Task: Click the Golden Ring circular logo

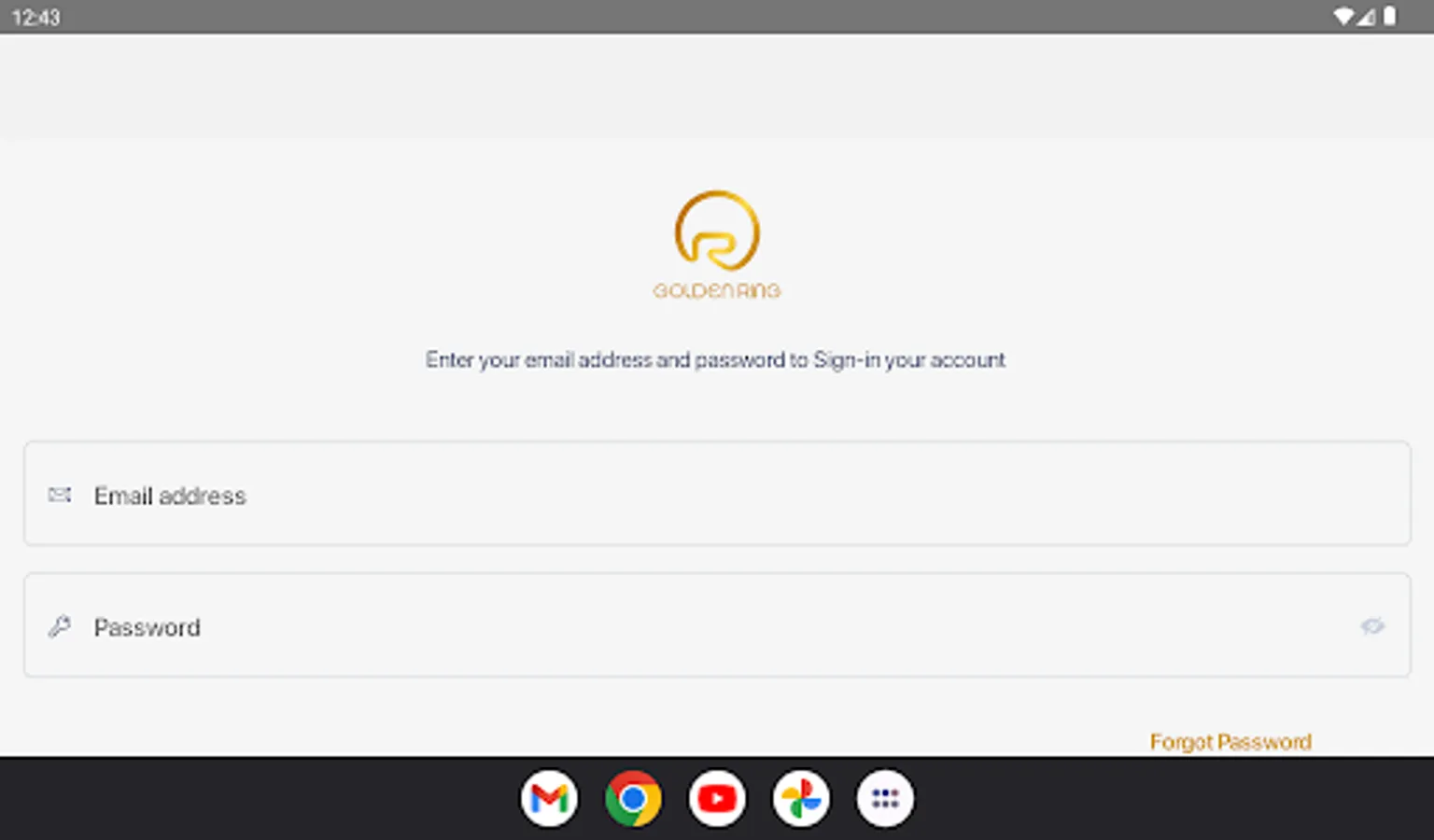Action: 717,231
